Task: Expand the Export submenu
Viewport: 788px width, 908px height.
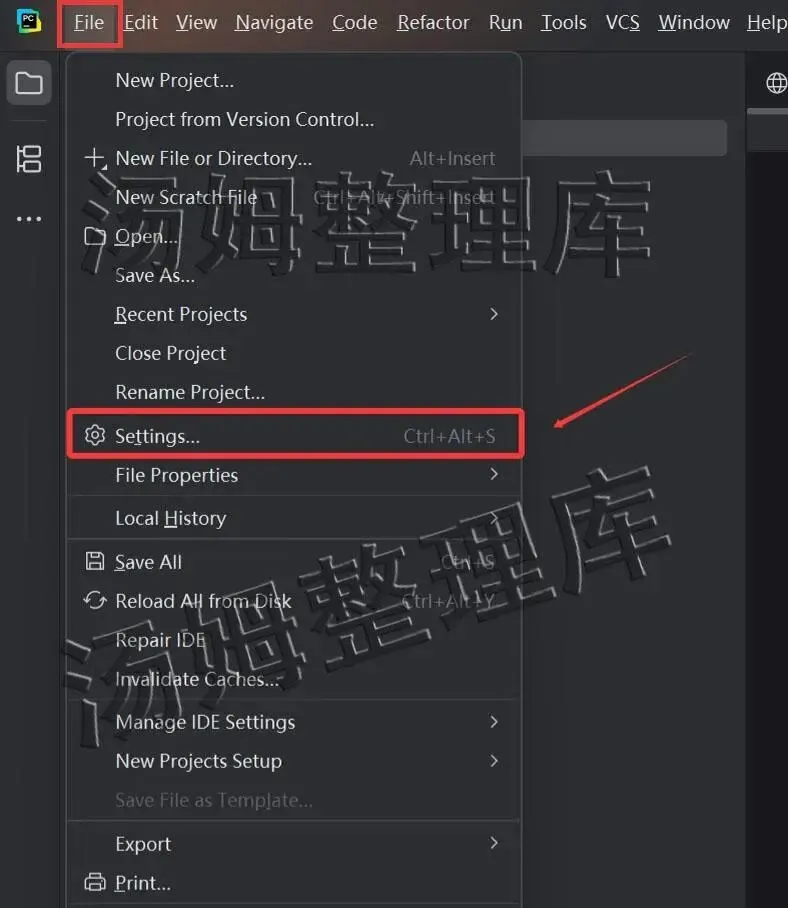Action: [494, 844]
